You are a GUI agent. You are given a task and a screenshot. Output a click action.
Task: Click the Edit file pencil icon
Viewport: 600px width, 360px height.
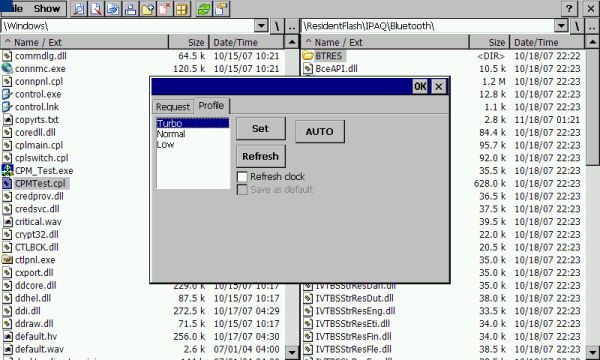[x=96, y=9]
